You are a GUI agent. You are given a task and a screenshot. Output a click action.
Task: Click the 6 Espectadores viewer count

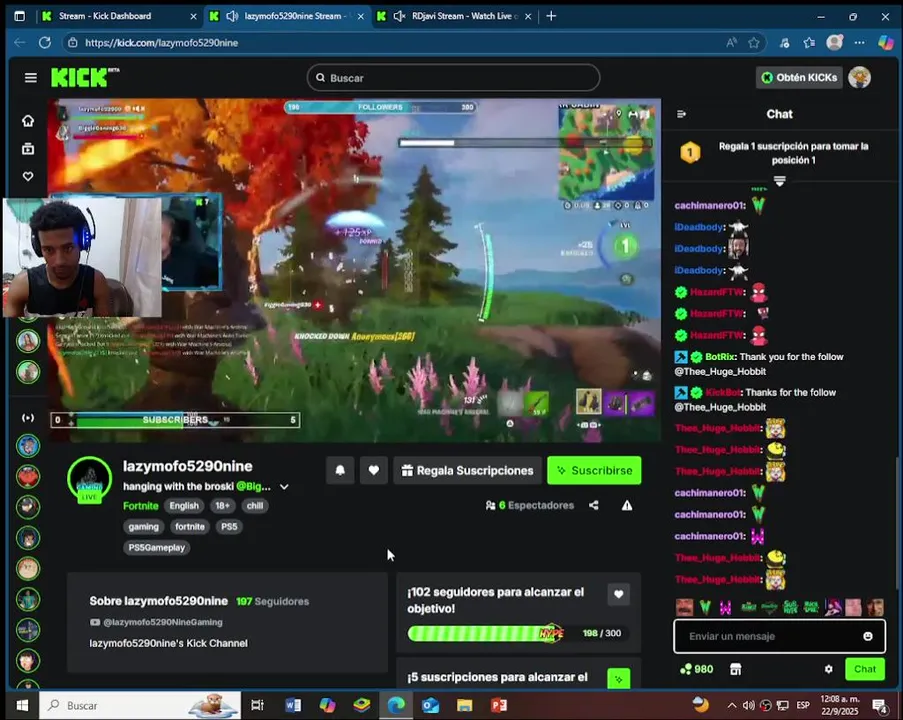(530, 505)
